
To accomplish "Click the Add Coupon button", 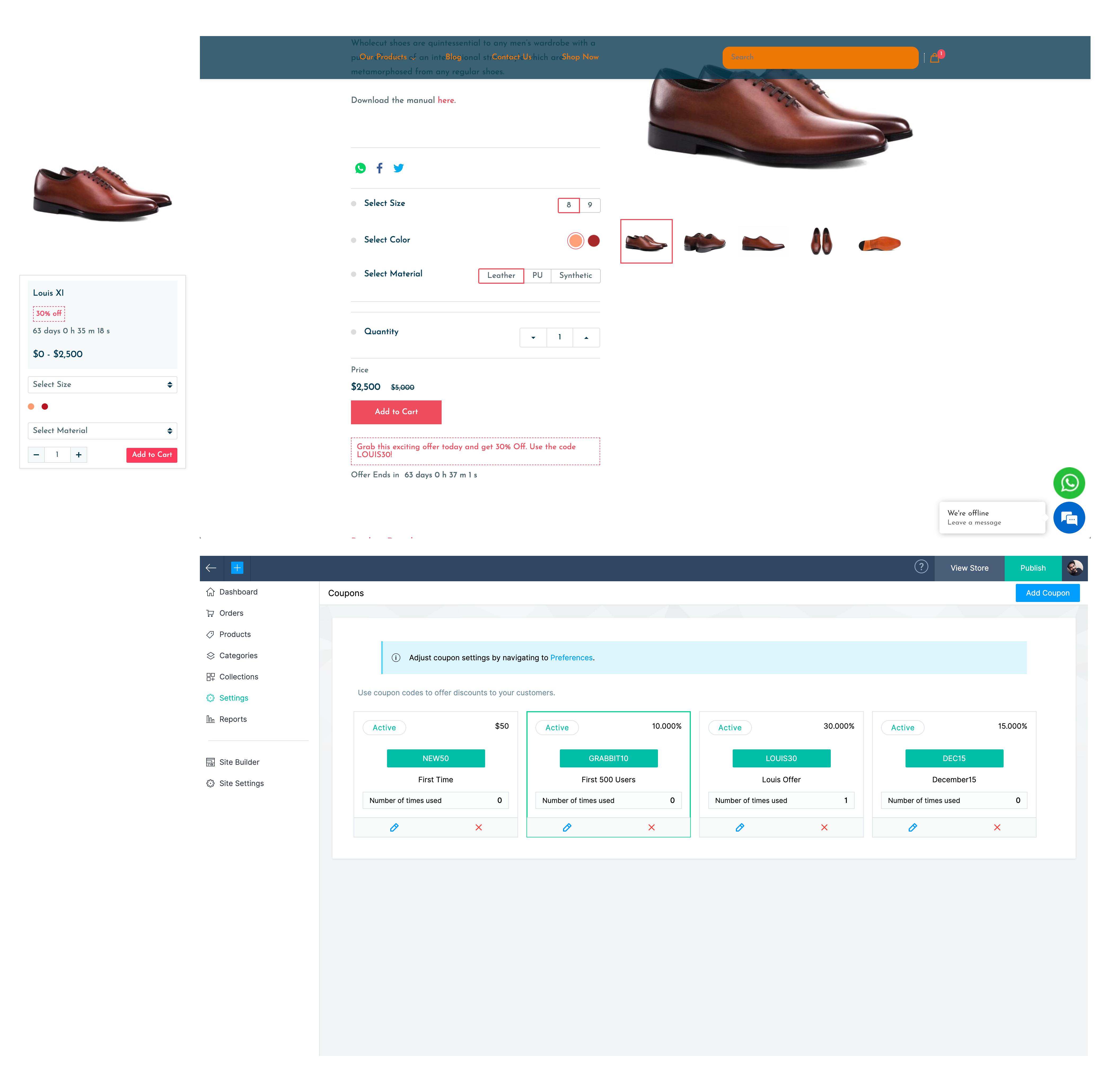I will pos(1047,593).
